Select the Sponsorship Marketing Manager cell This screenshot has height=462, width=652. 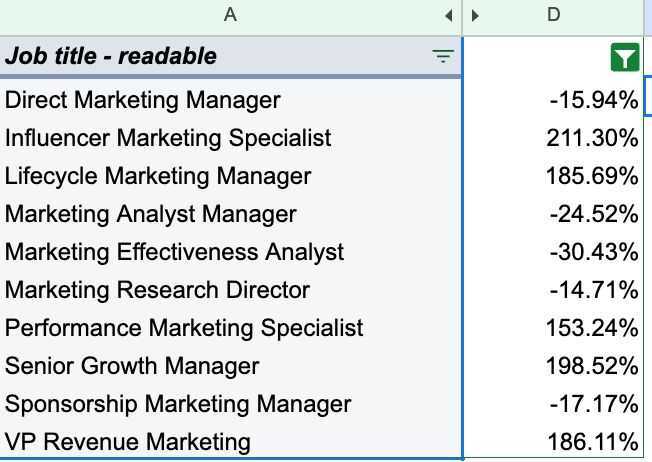coord(231,404)
